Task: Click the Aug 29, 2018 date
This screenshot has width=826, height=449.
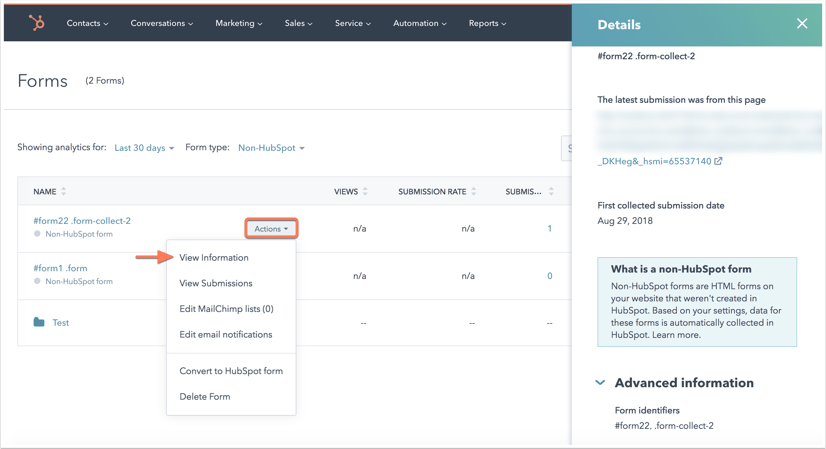Action: tap(625, 221)
